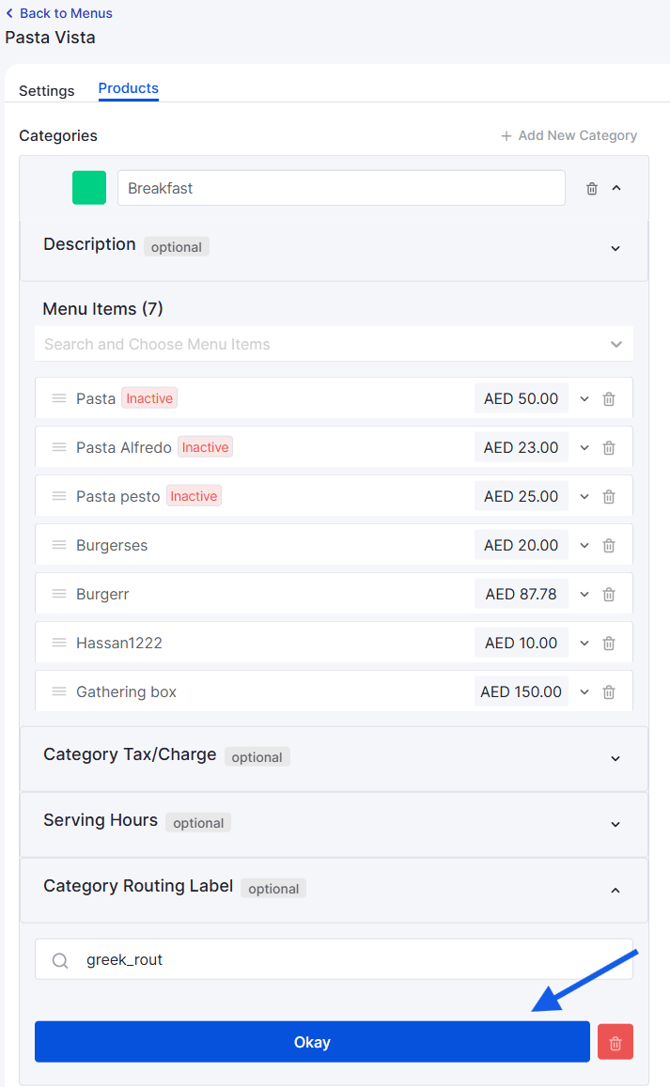
Task: Click the red delete routing label button
Action: (x=615, y=1043)
